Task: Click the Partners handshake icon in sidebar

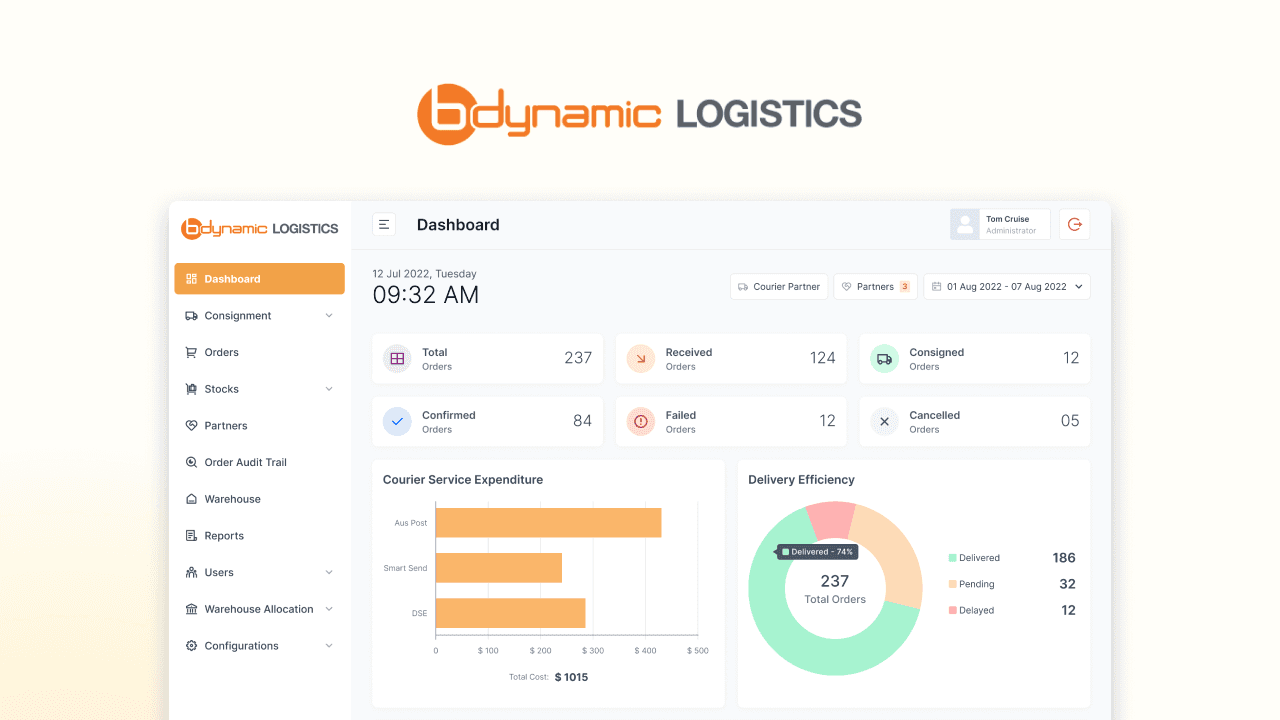Action: click(191, 426)
